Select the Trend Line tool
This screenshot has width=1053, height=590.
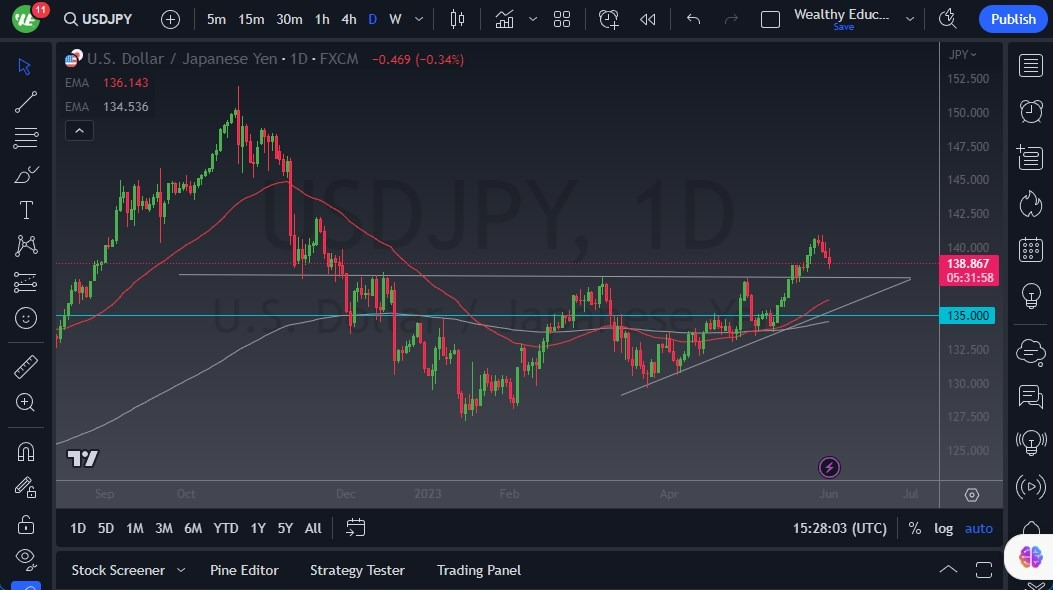[x=25, y=101]
